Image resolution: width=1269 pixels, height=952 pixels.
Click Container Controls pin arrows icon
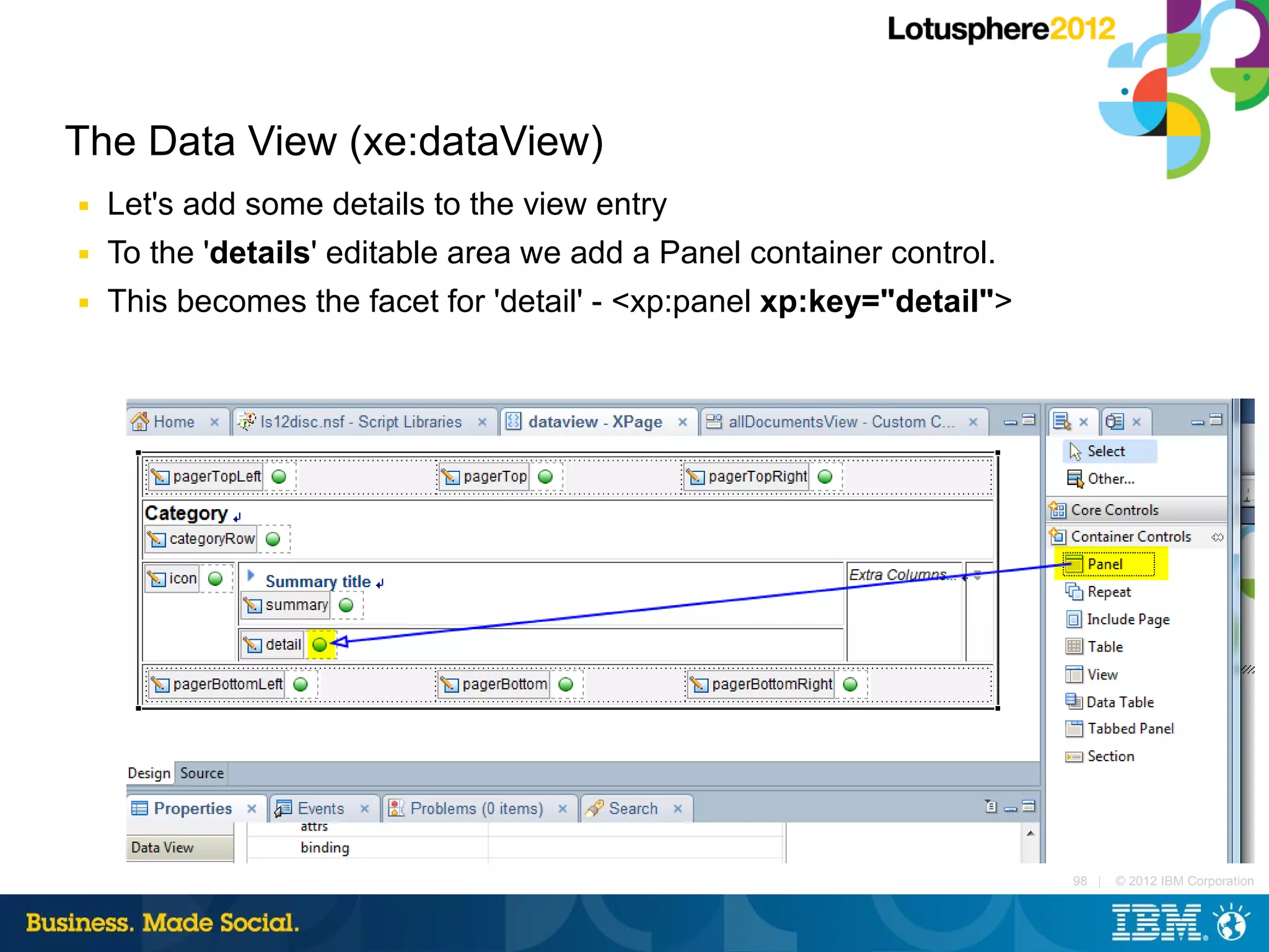tap(1217, 537)
